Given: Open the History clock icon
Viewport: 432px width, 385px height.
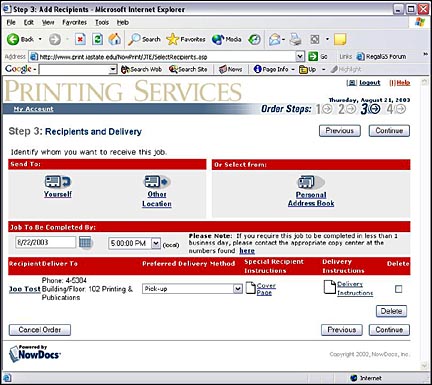Looking at the screenshot, I should [x=254, y=39].
